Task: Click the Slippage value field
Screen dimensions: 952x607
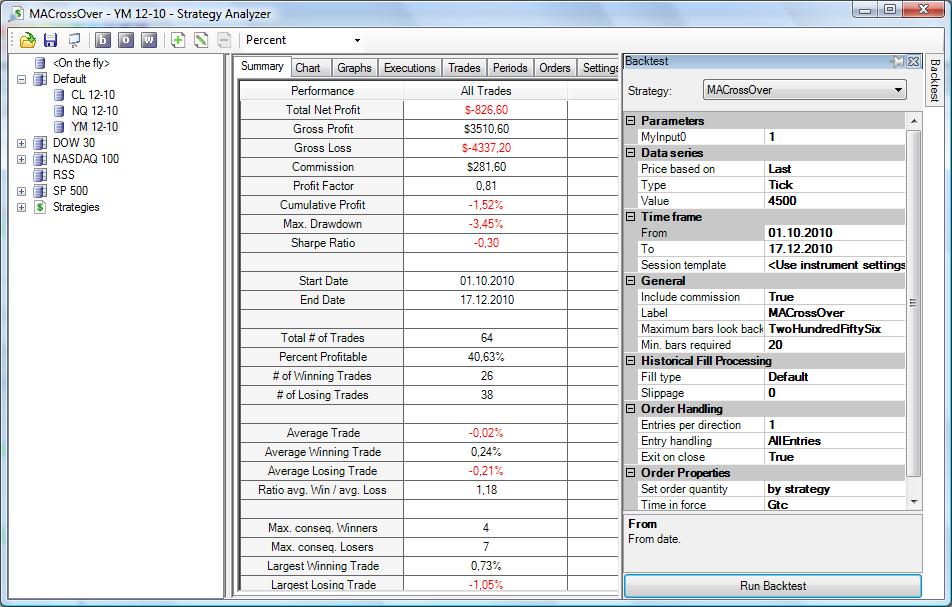Action: coord(835,393)
